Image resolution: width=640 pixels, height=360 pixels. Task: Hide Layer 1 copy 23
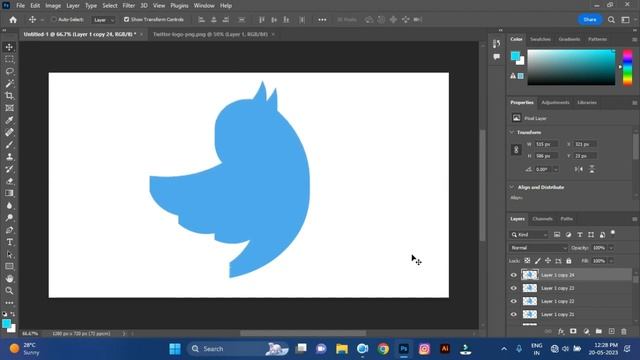513,288
